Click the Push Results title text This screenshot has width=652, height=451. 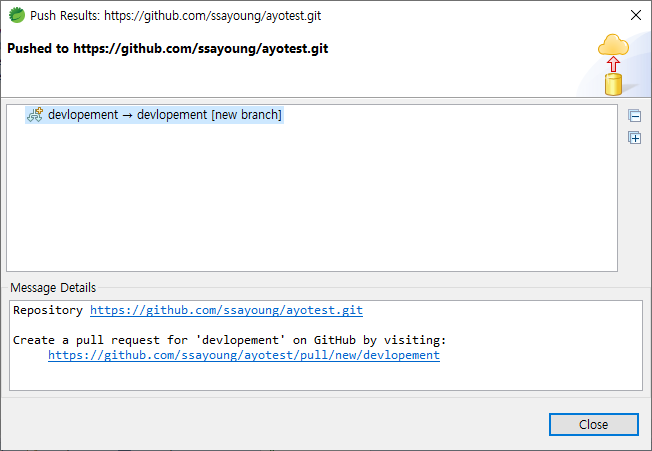175,16
